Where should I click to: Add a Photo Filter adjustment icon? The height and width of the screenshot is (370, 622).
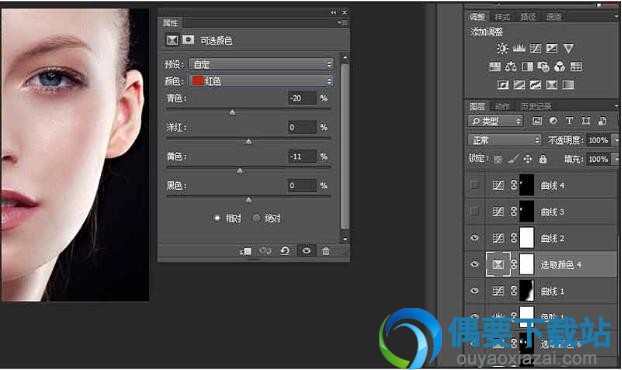543,67
